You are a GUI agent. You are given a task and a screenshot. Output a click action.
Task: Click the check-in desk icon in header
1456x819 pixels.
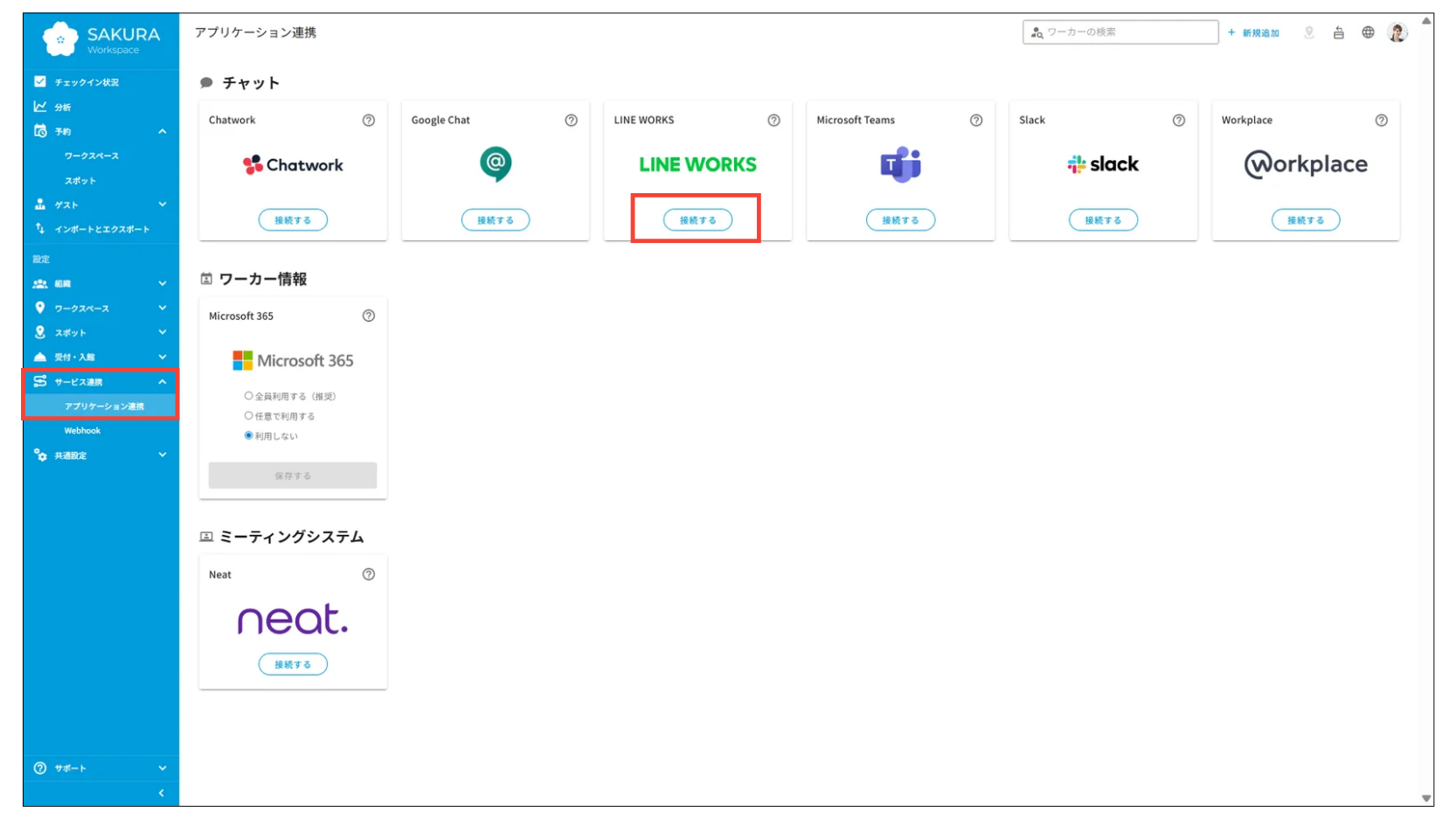point(1338,32)
